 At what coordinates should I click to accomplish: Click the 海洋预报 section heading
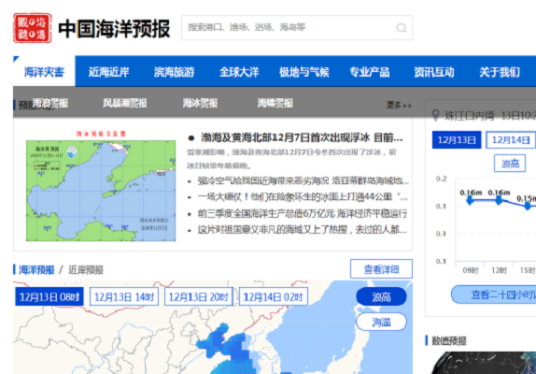click(x=36, y=270)
